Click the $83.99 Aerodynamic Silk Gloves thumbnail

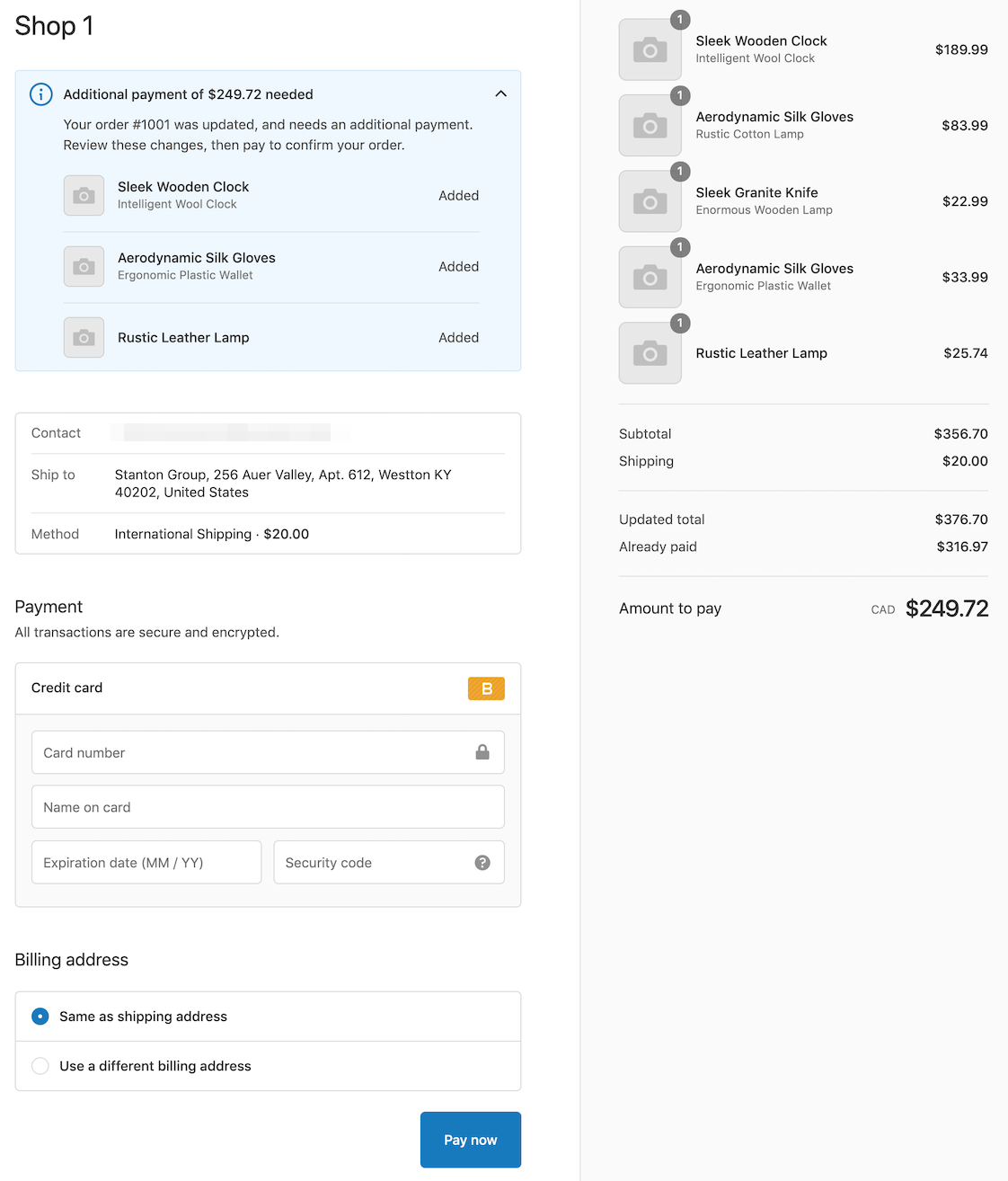tap(650, 126)
